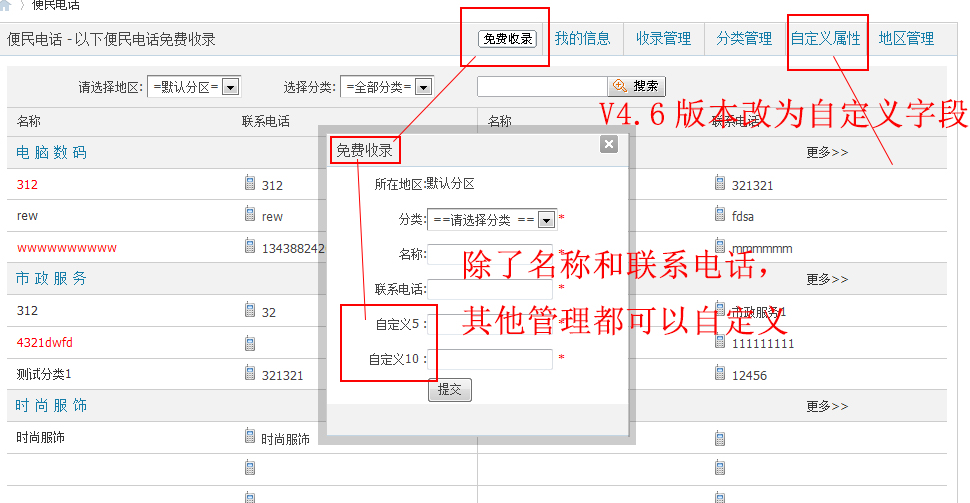Screen dimensions: 970x503
Task: Click the red 312 entry name
Action: pyautogui.click(x=27, y=184)
